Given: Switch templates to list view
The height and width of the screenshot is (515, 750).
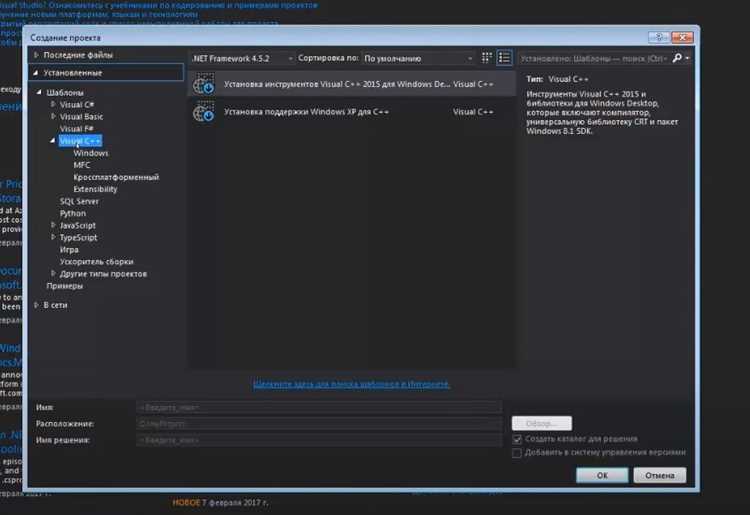Looking at the screenshot, I should pos(504,58).
